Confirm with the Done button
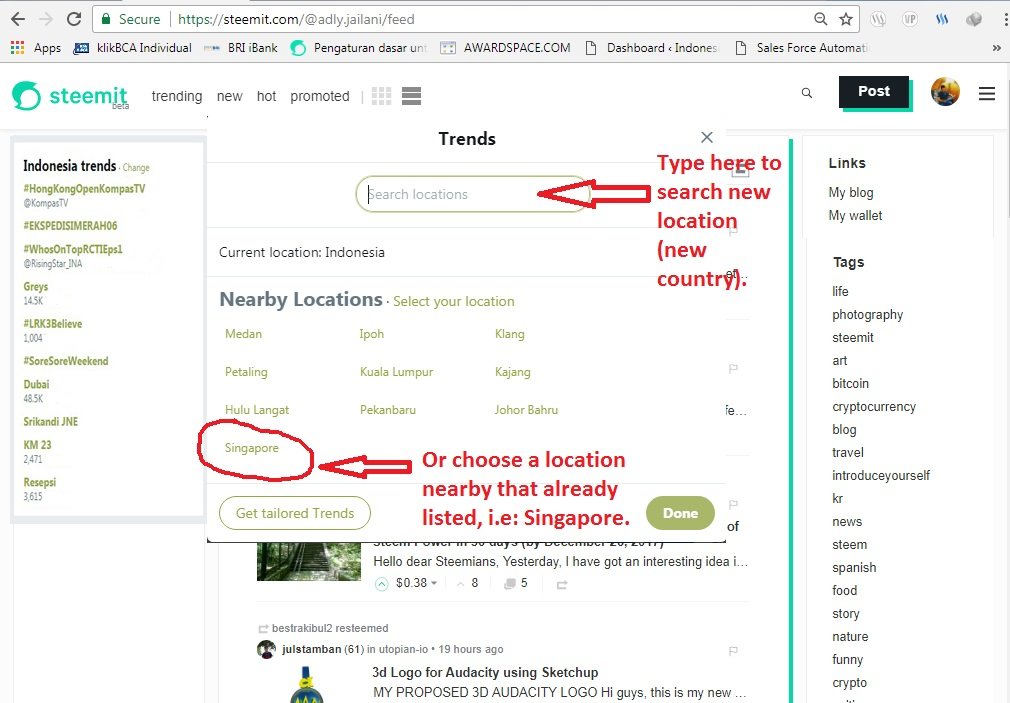 [x=680, y=513]
